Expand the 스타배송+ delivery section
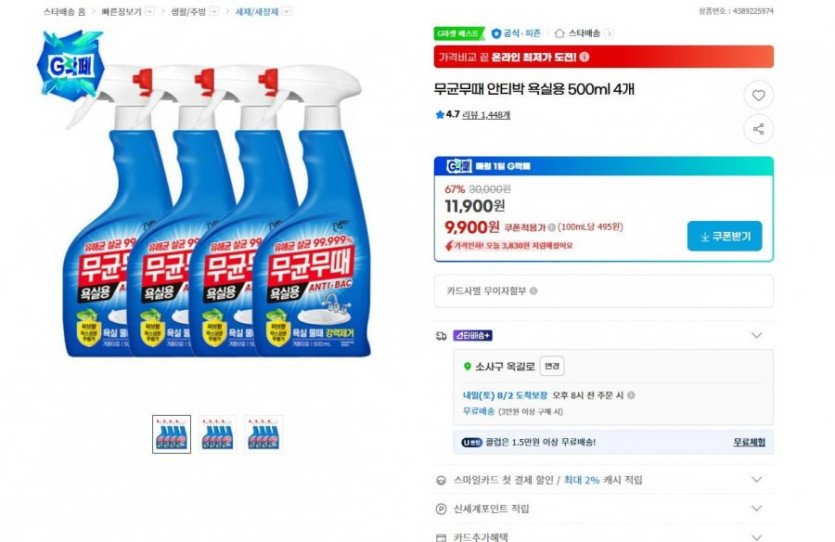This screenshot has width=835, height=542. coord(756,336)
